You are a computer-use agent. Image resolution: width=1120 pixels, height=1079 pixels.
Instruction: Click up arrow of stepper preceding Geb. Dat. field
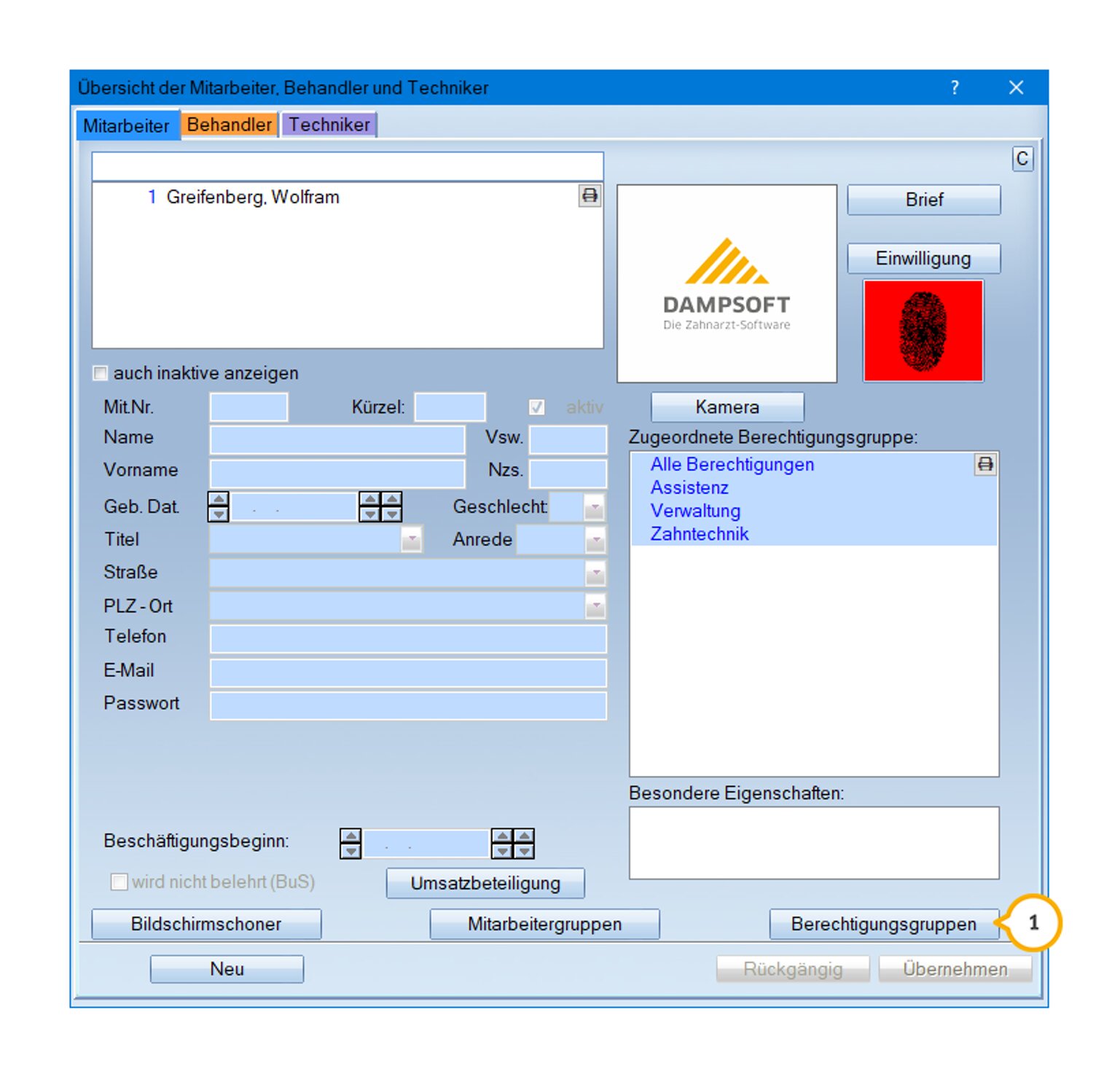219,499
